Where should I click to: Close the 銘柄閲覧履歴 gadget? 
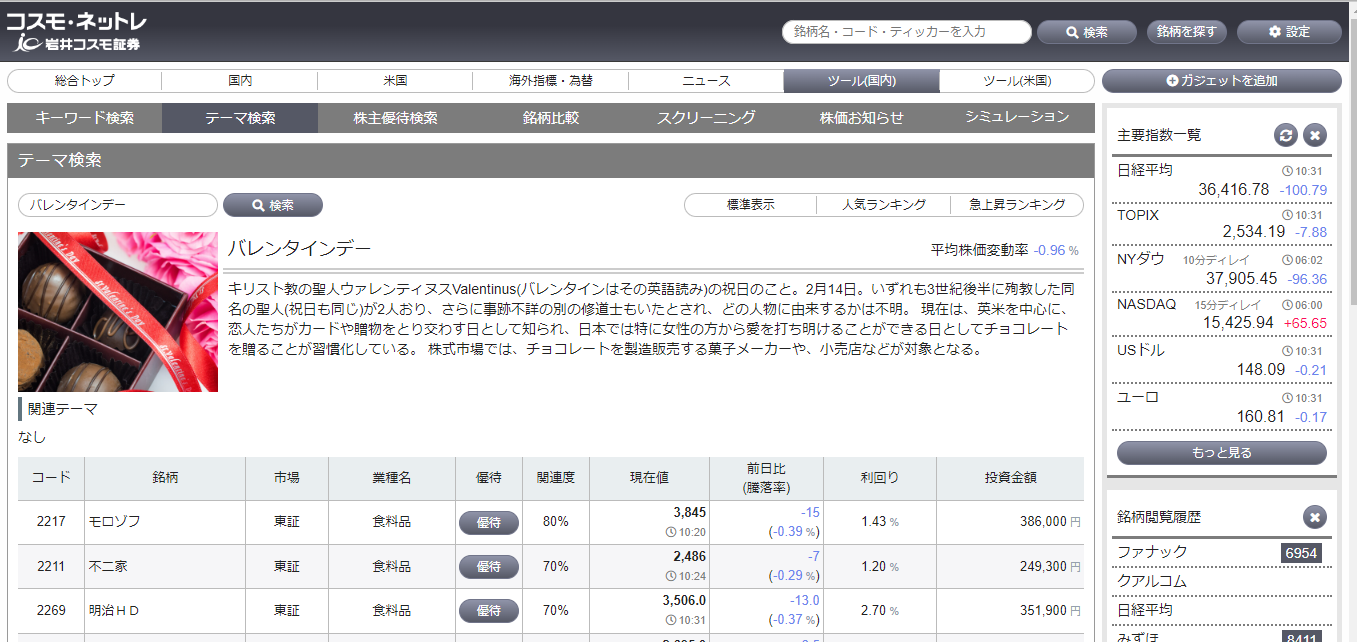point(1315,517)
